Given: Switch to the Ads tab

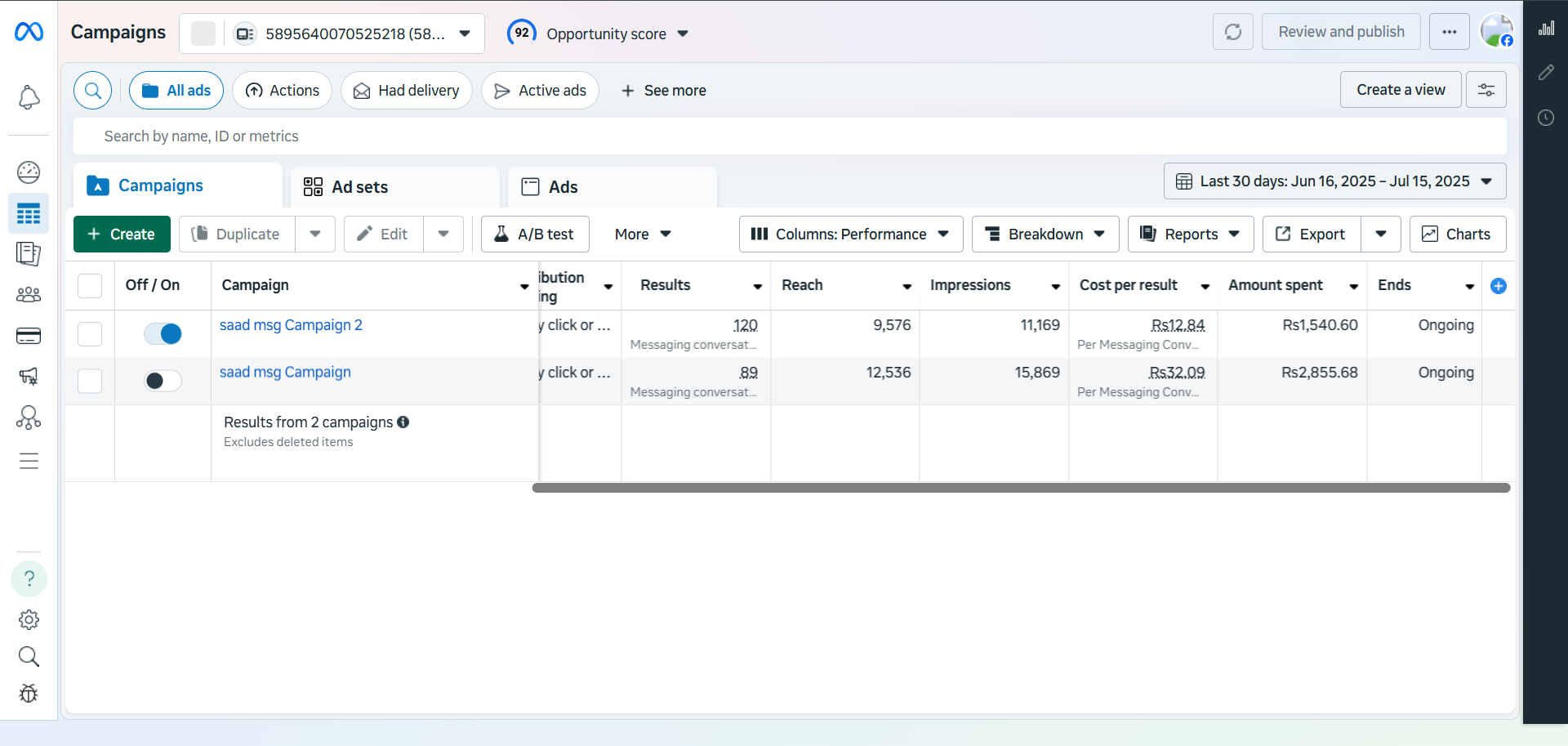Looking at the screenshot, I should (x=563, y=187).
